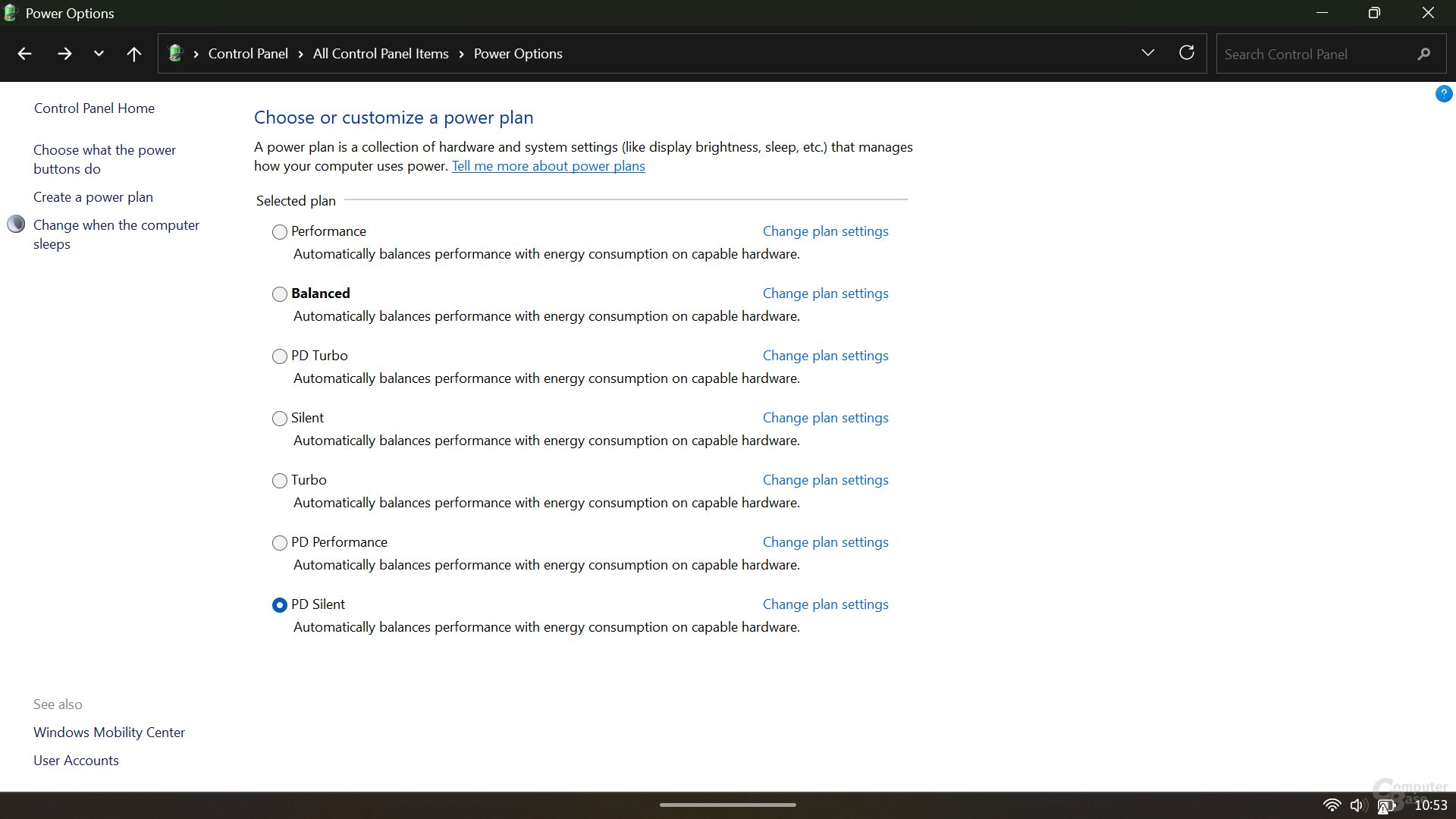Expand chevron after Control Panel breadcrumb
The image size is (1456, 819).
click(300, 54)
